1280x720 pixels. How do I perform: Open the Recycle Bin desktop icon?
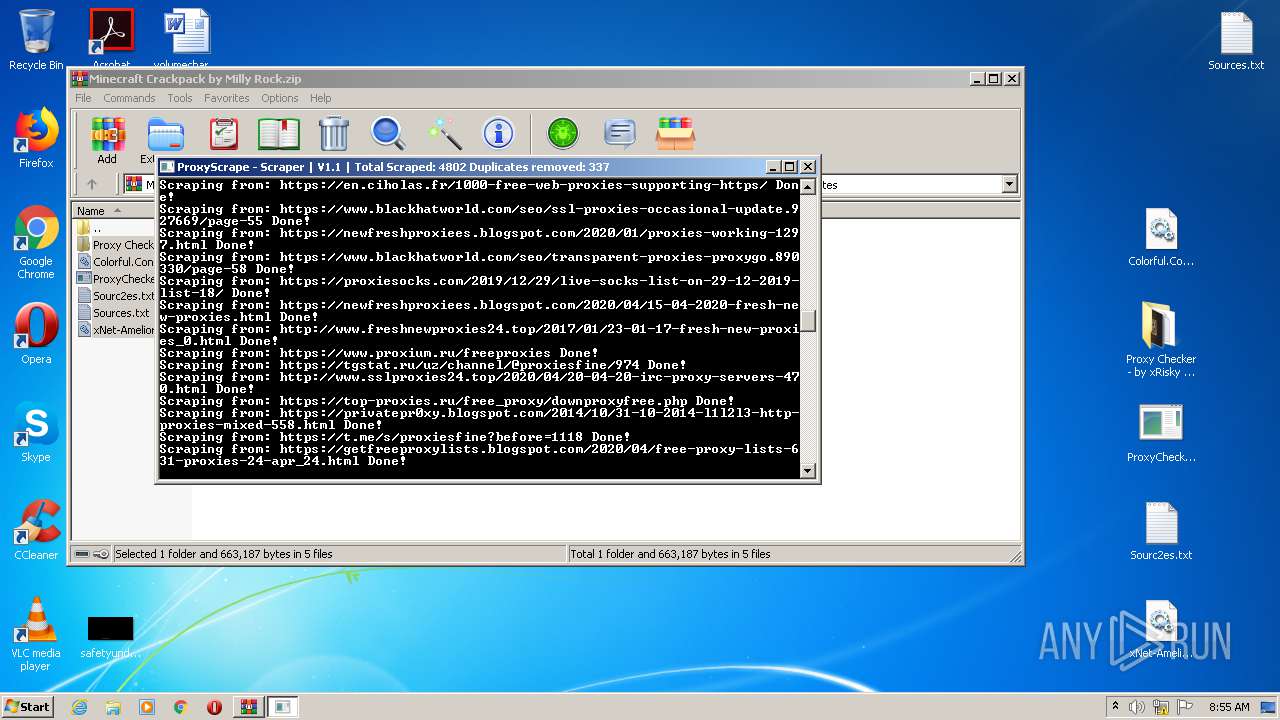(36, 40)
